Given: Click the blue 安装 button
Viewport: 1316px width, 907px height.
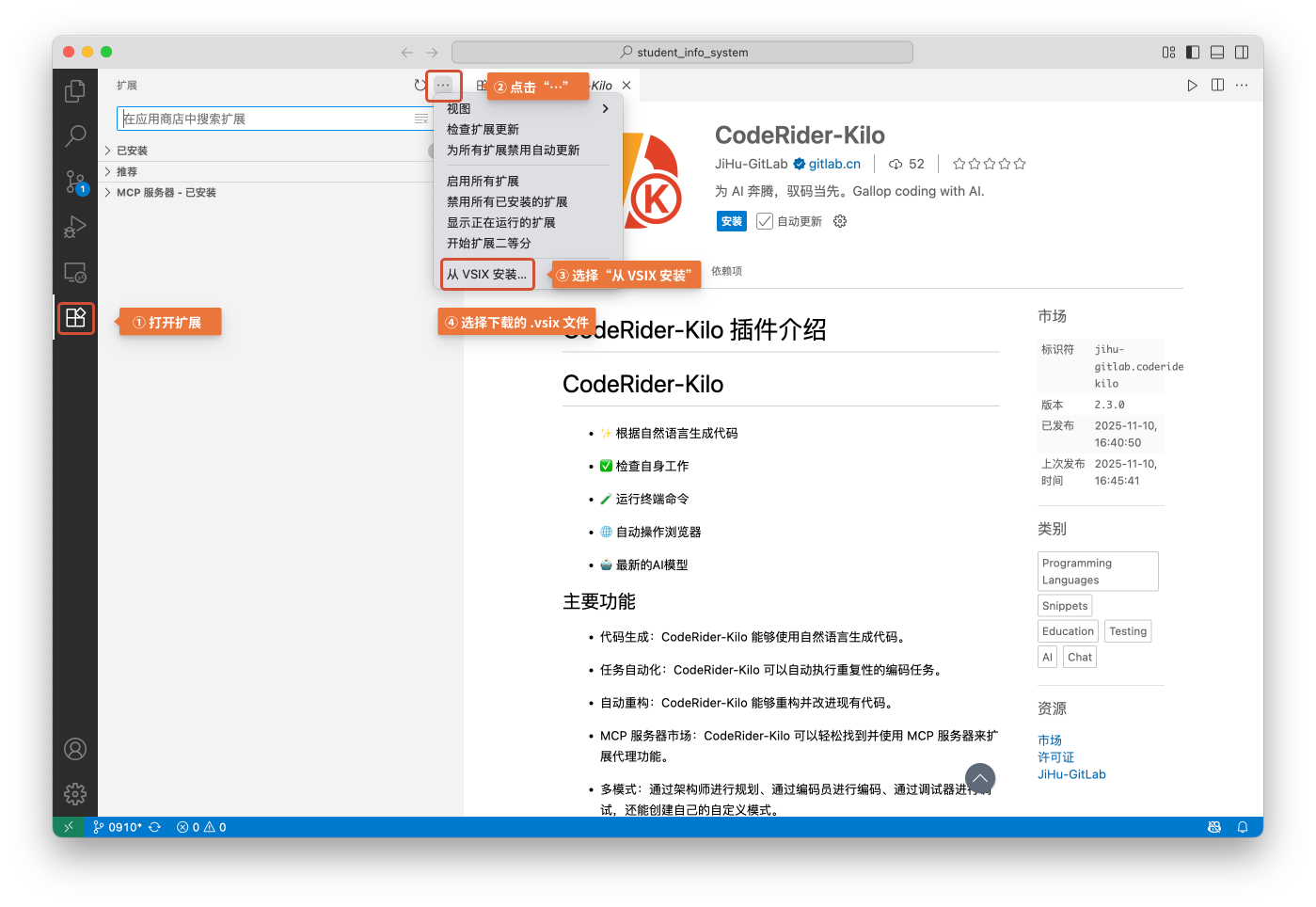Looking at the screenshot, I should [x=731, y=221].
